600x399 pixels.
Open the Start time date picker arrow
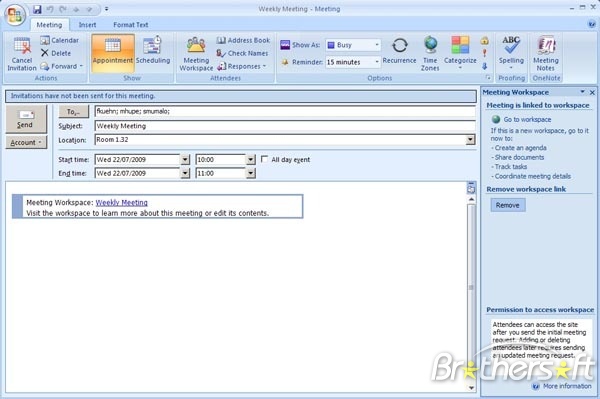pyautogui.click(x=185, y=160)
